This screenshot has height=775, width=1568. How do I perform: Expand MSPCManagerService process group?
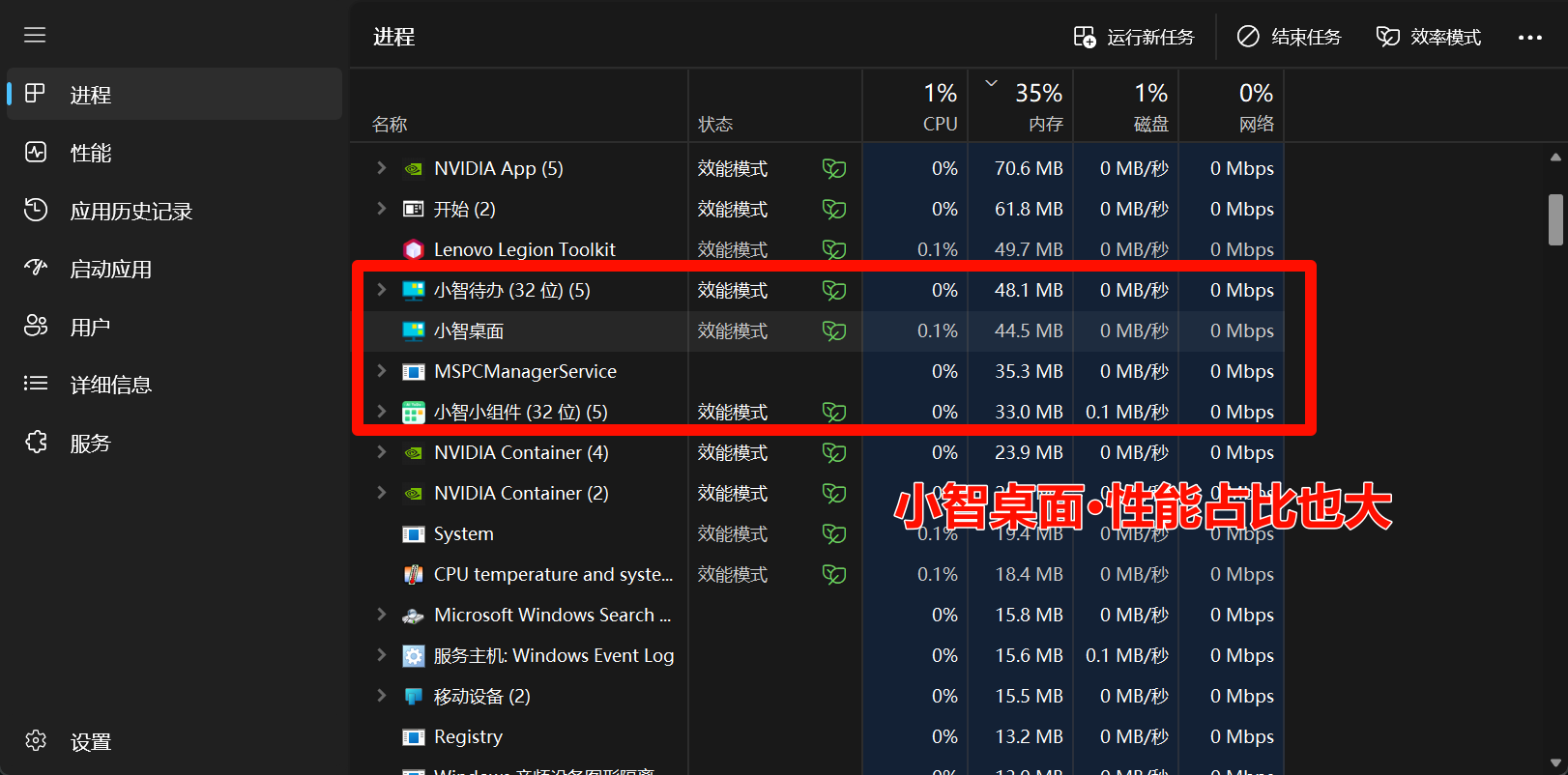point(381,371)
